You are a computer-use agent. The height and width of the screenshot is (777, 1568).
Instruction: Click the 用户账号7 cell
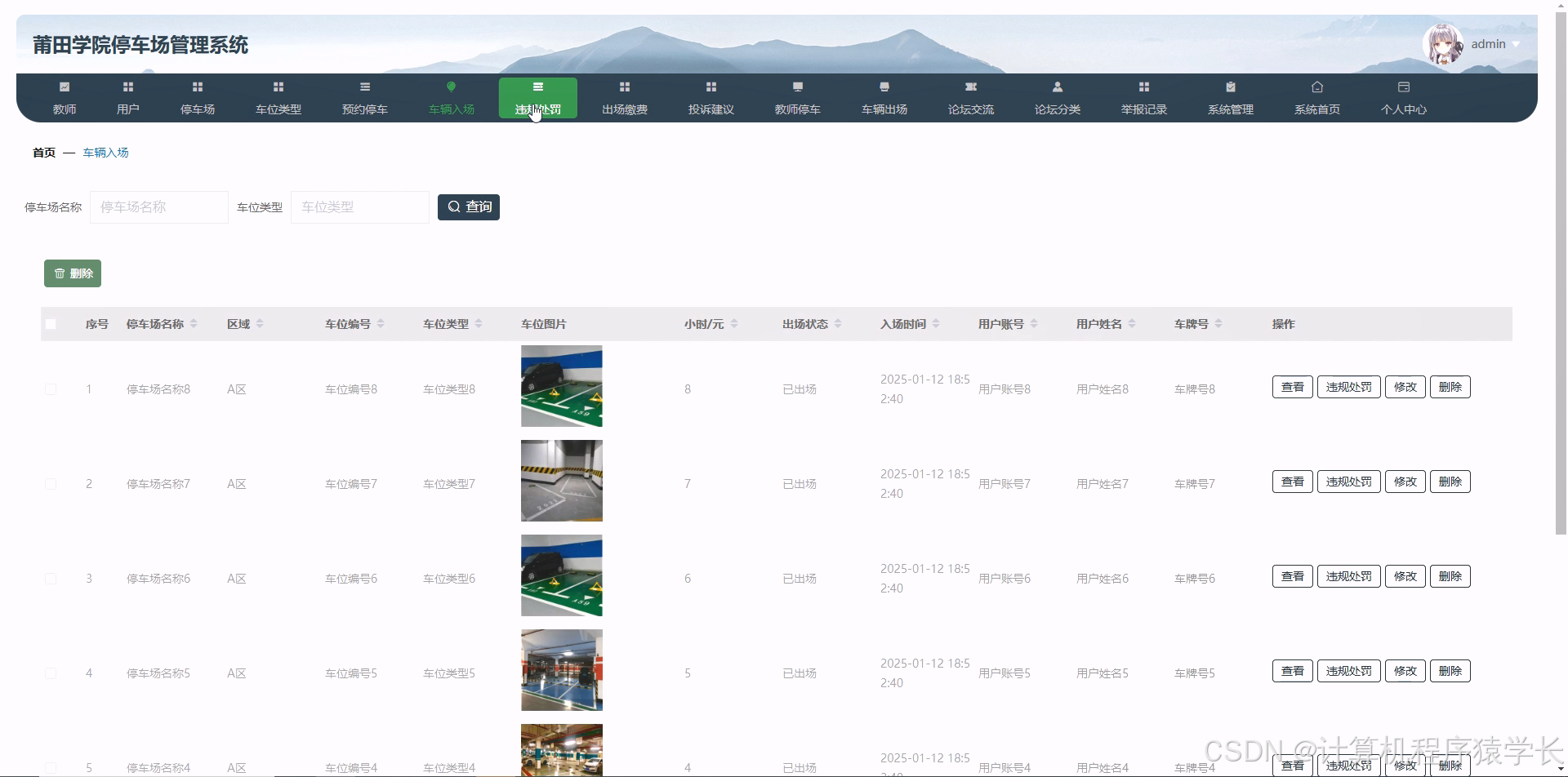pyautogui.click(x=1004, y=484)
